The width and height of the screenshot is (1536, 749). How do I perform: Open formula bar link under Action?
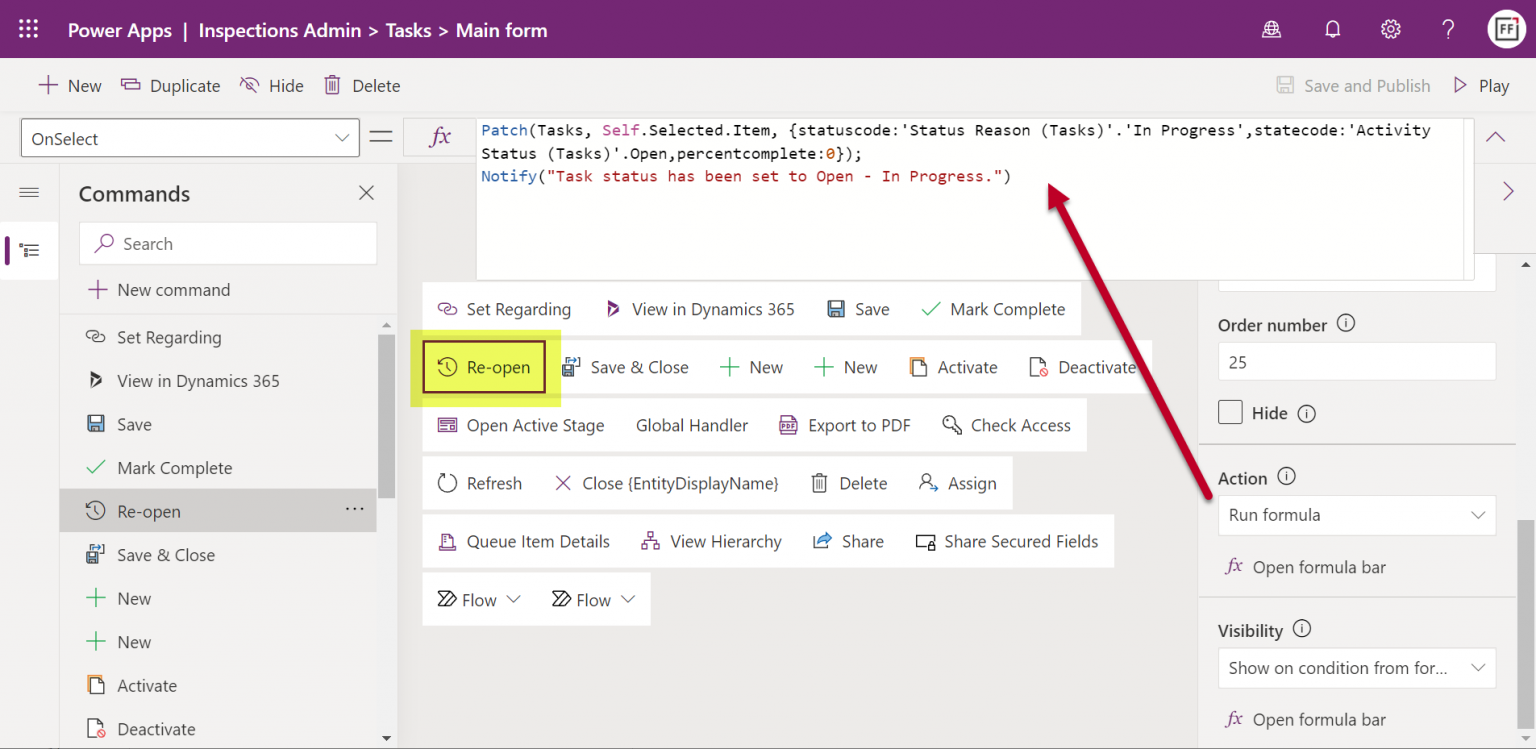[1306, 567]
